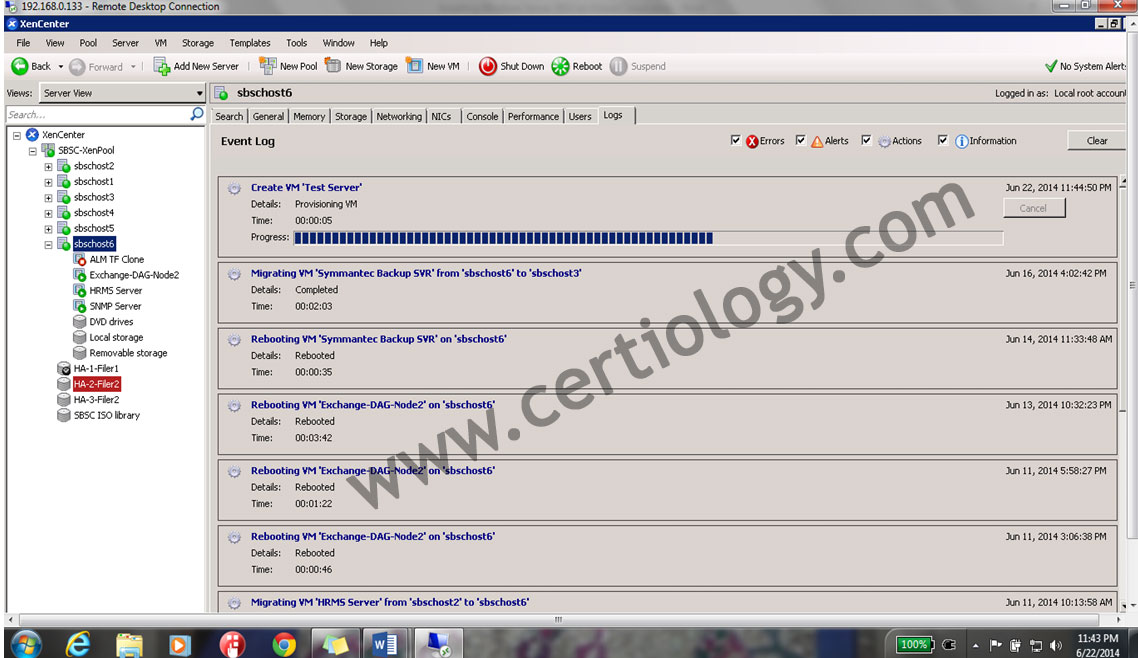Image resolution: width=1138 pixels, height=658 pixels.
Task: Collapse the SBSC-XenPool tree node
Action: click(33, 151)
